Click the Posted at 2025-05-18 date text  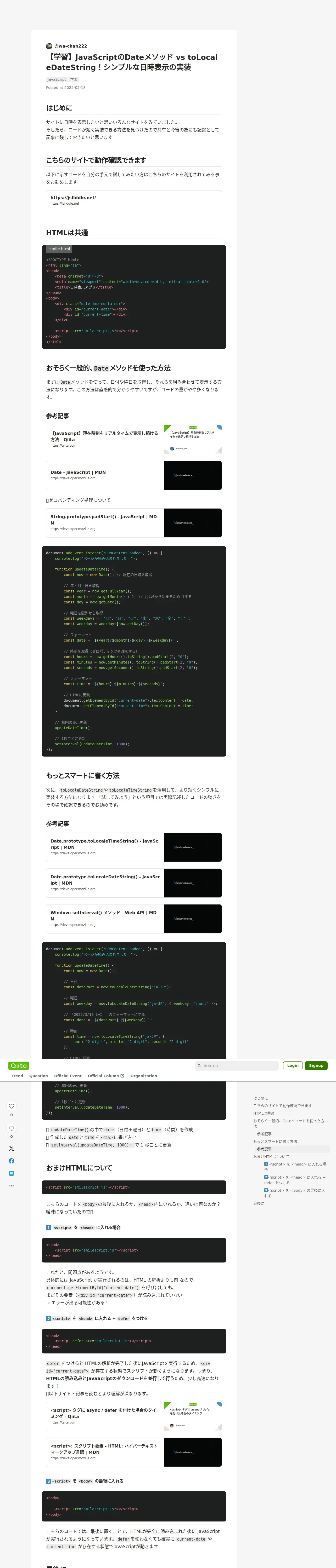click(x=66, y=88)
